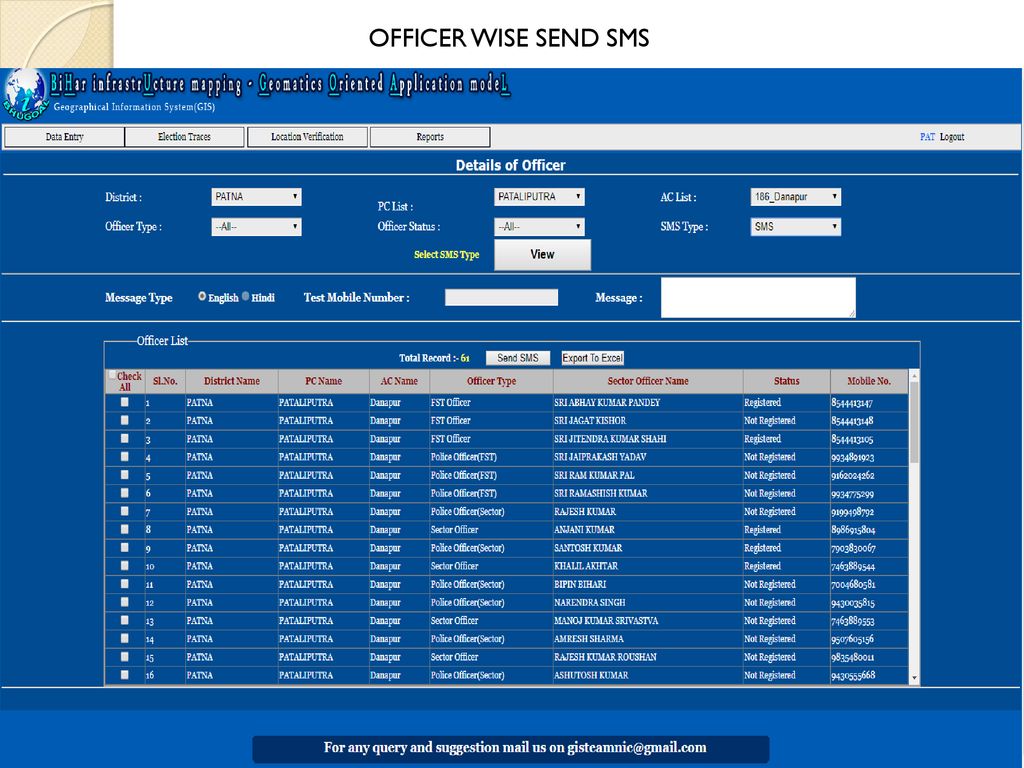The image size is (1024, 768).
Task: Open the Data Entry menu
Action: point(64,137)
